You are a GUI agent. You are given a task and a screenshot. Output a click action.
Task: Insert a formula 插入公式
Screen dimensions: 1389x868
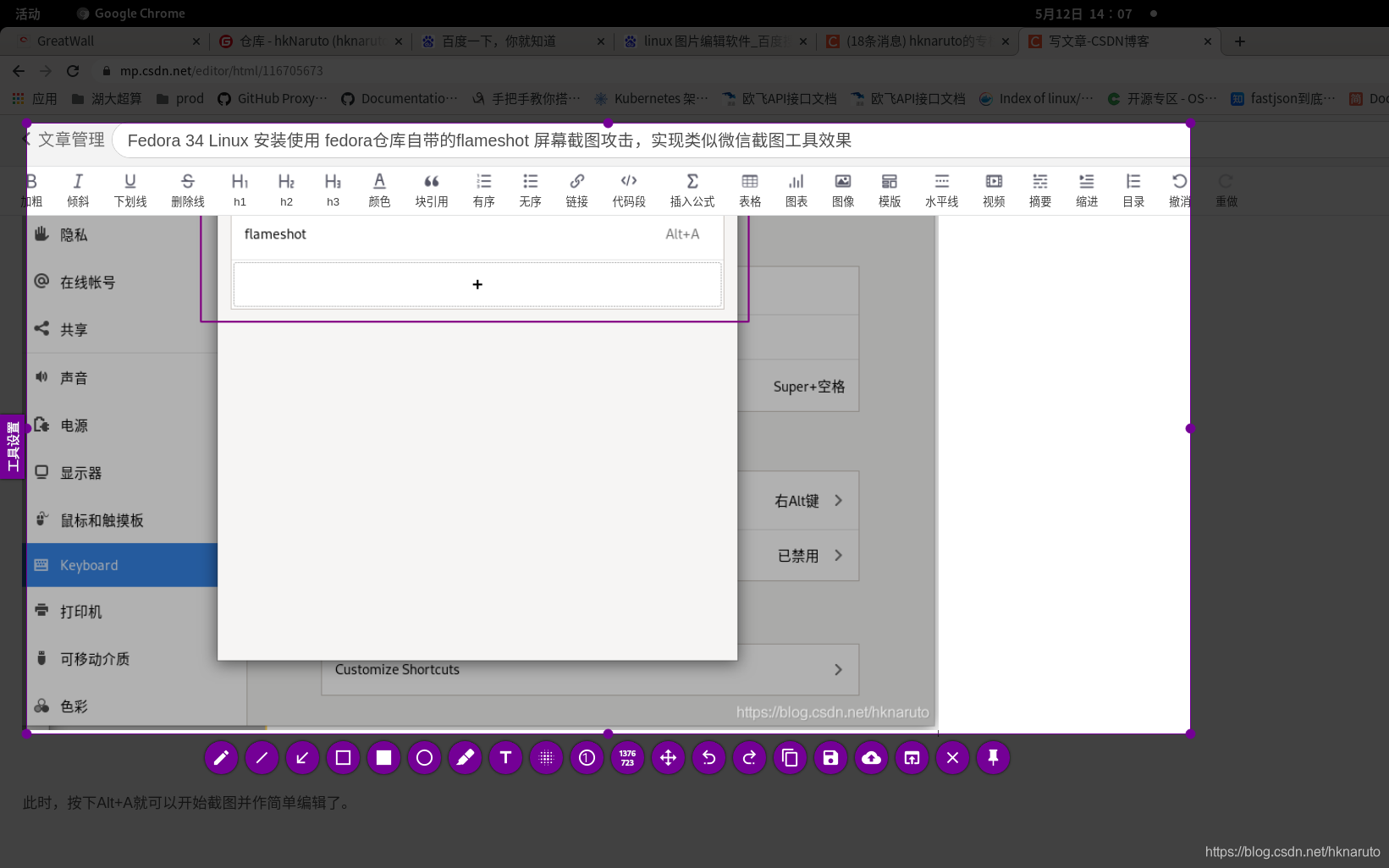pyautogui.click(x=692, y=190)
